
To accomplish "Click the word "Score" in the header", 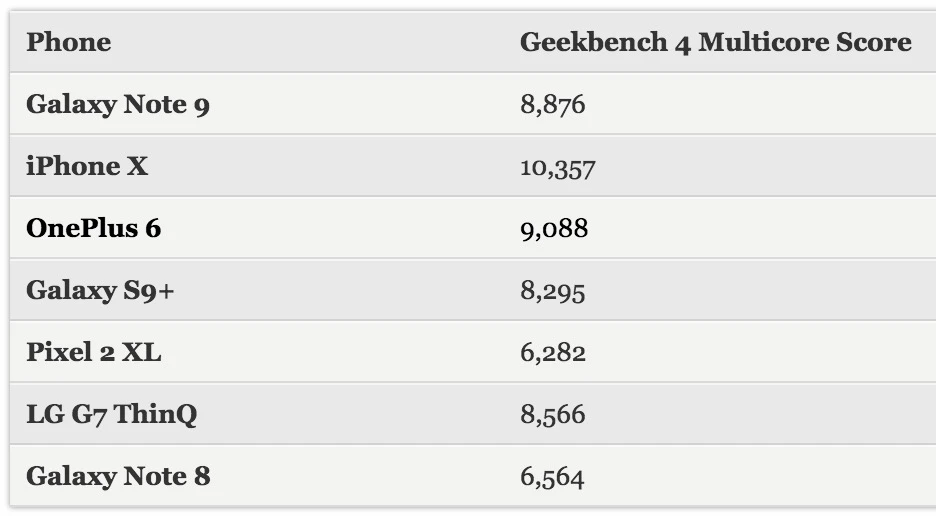I will pos(877,43).
